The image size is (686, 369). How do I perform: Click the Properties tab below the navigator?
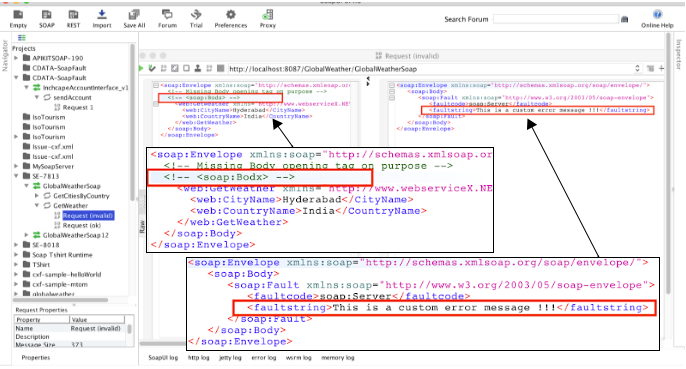36,358
